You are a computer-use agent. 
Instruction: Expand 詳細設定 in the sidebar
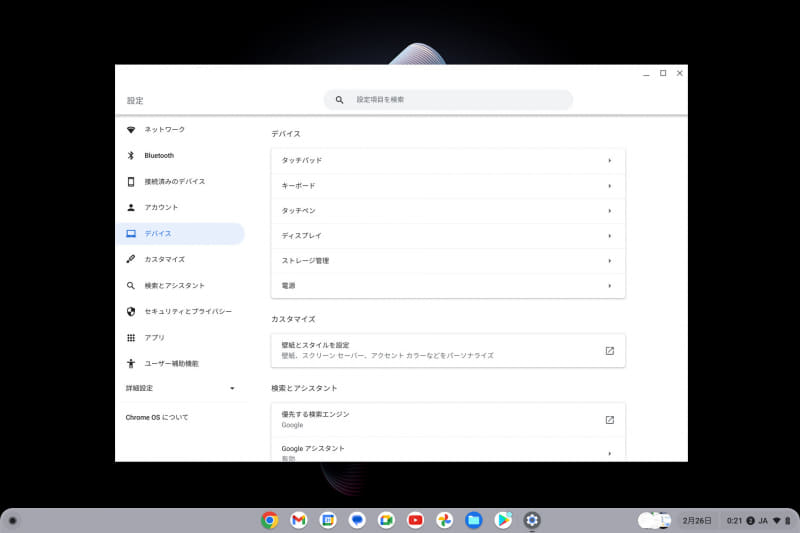181,388
